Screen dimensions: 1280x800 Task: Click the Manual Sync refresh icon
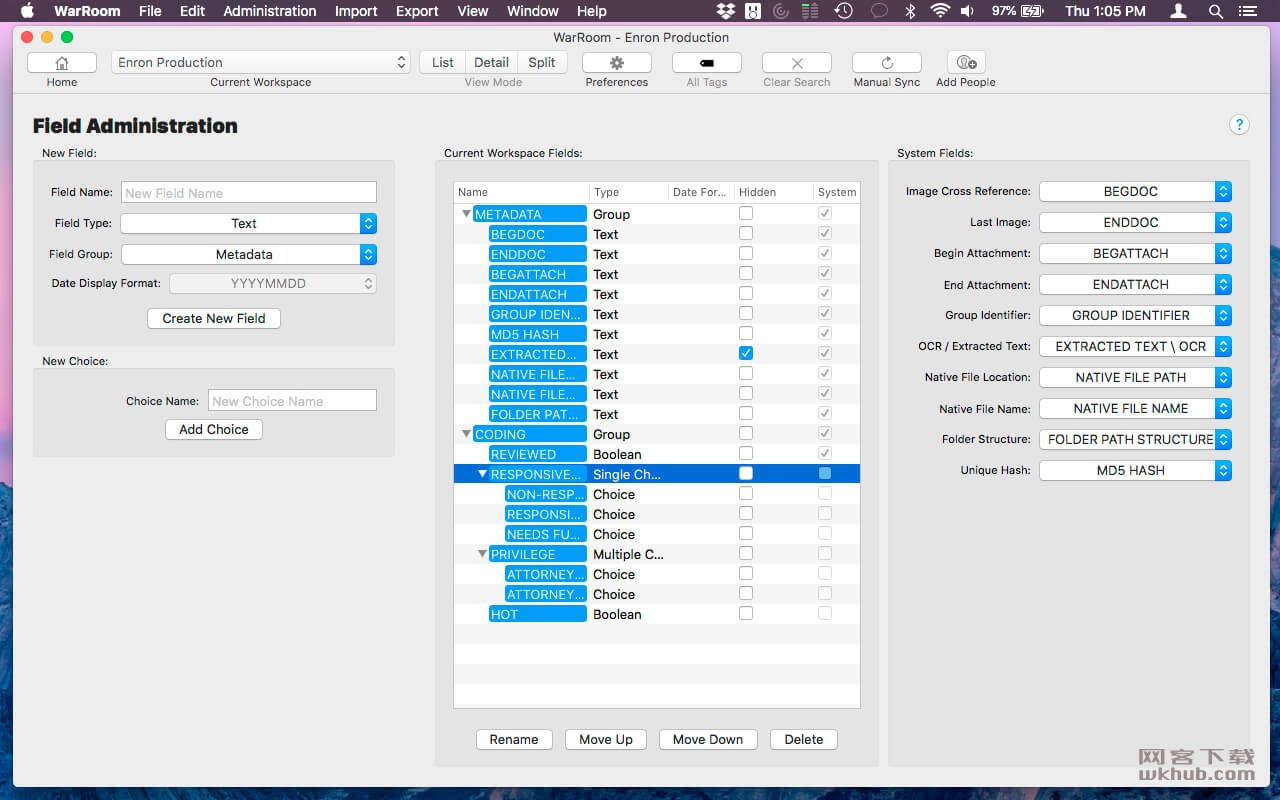[x=887, y=62]
